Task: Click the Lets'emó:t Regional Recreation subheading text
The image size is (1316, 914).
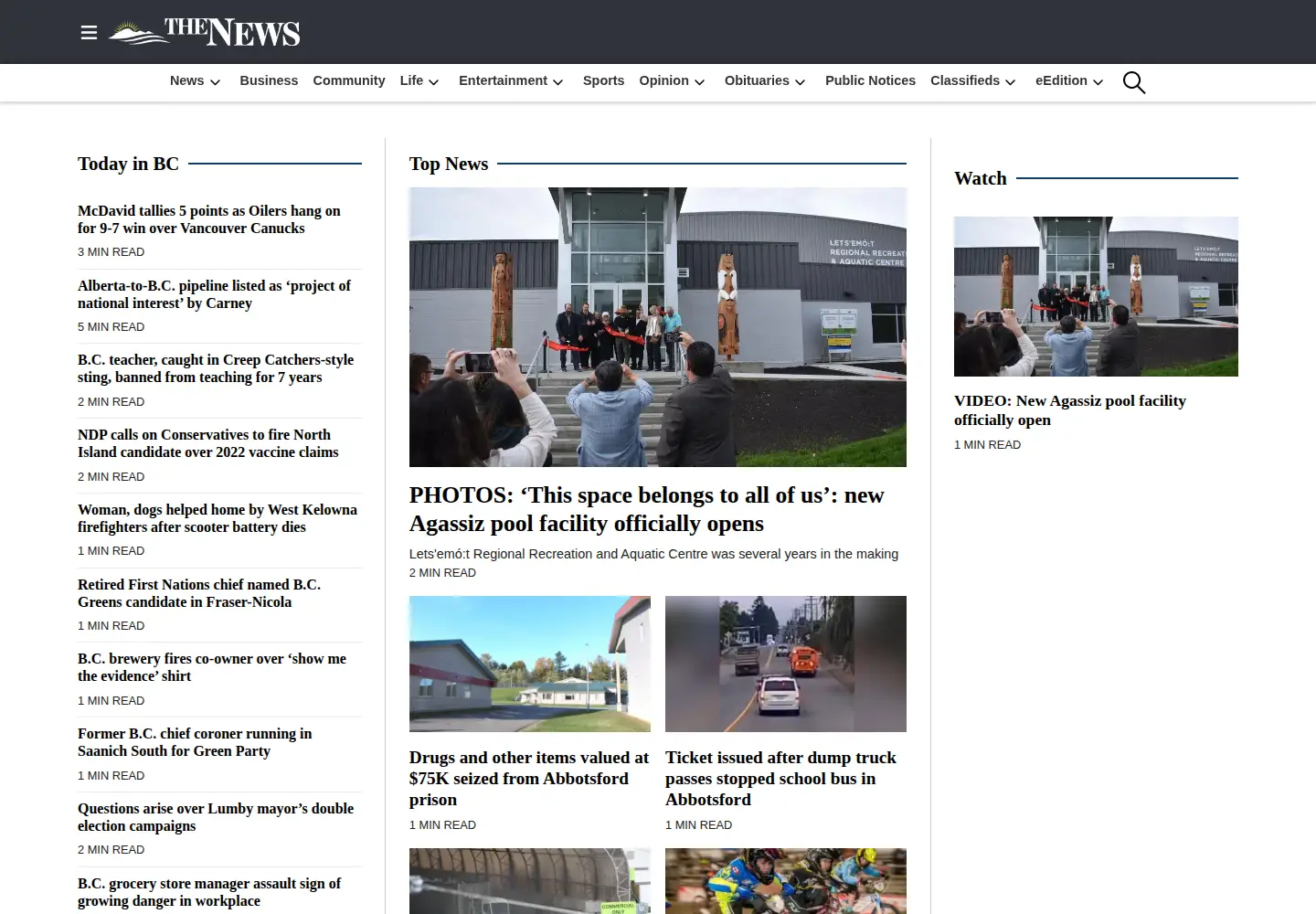Action: [x=653, y=554]
